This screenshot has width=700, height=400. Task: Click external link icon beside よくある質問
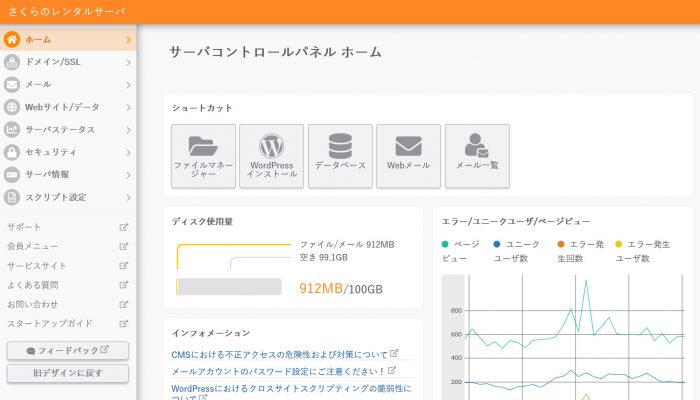124,284
